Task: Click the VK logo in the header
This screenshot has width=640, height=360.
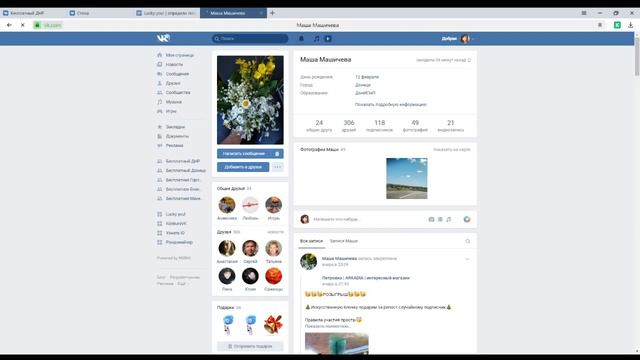Action: pyautogui.click(x=163, y=38)
